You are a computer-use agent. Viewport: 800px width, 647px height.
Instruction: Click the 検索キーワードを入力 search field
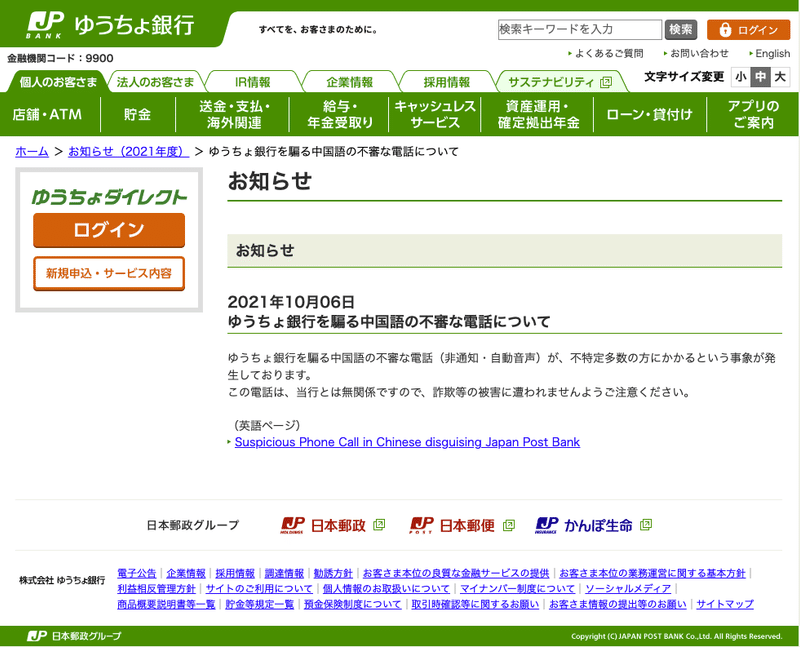tap(580, 30)
